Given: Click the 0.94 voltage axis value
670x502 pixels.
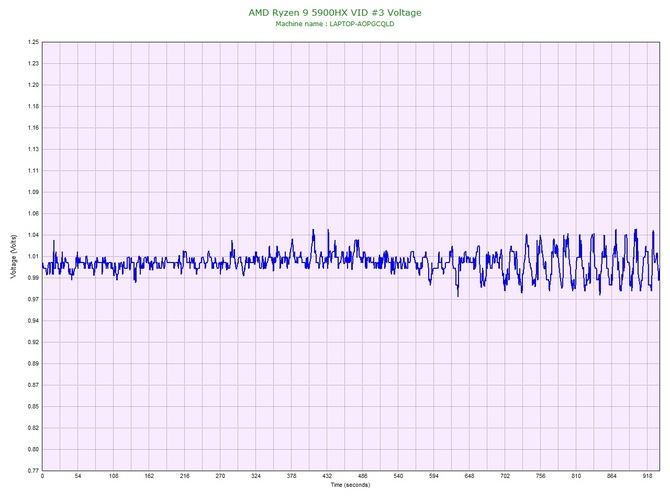Looking at the screenshot, I should 33,321.
